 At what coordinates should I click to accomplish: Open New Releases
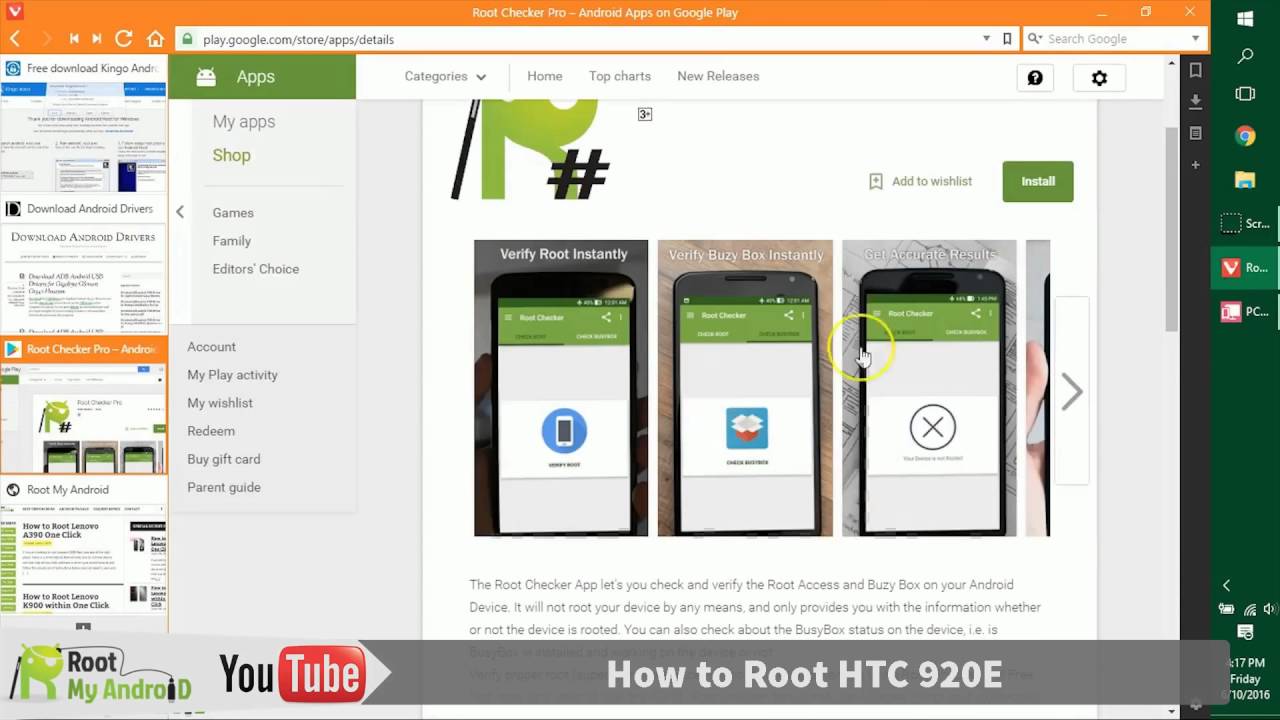tap(718, 76)
